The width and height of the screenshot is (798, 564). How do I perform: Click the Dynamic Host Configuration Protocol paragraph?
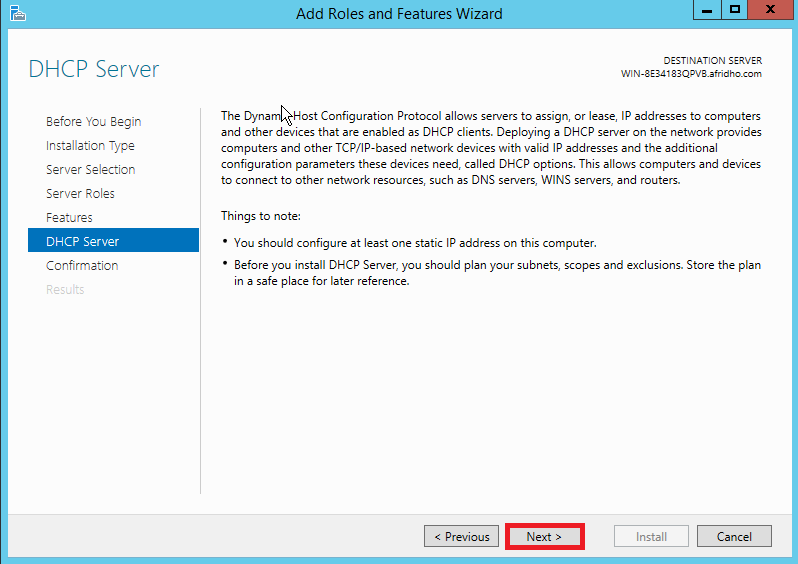[x=491, y=148]
